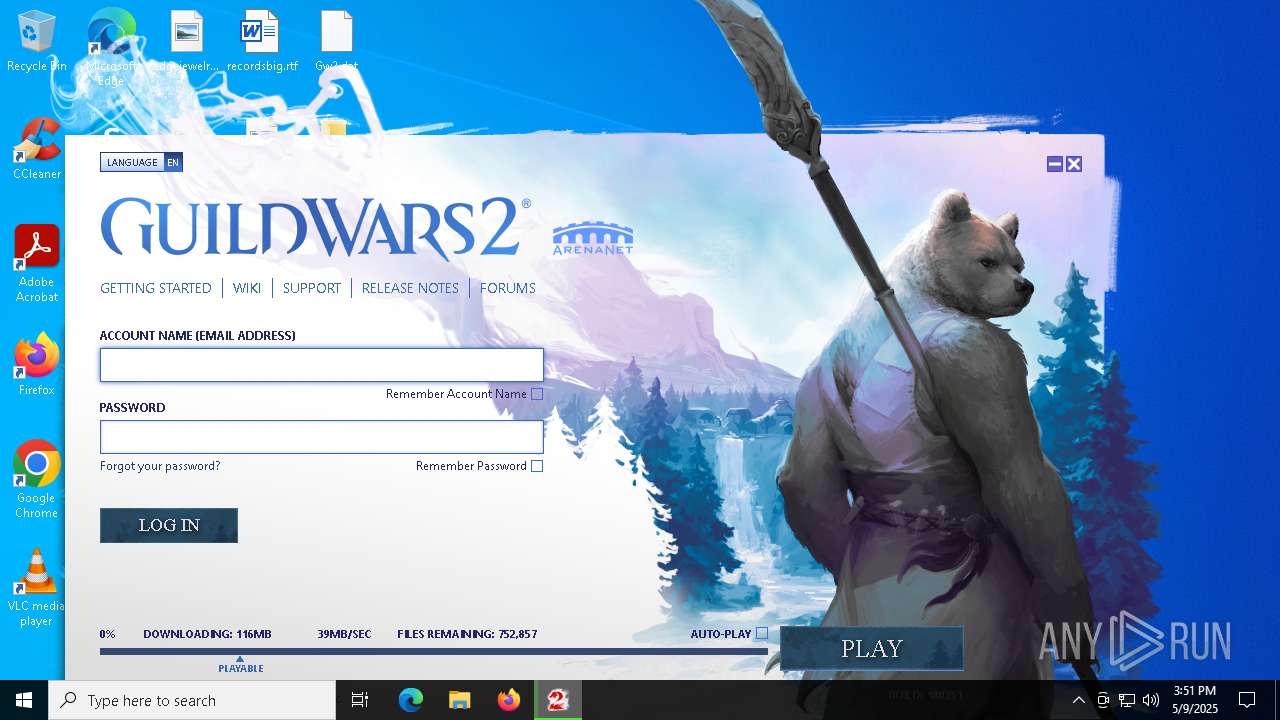Click the Downloading: 116MB status text
The width and height of the screenshot is (1280, 720).
(207, 634)
